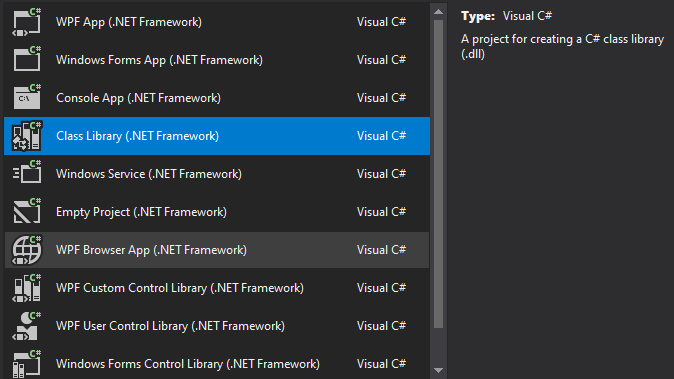Click the Console App template icon
674x379 pixels.
27,98
